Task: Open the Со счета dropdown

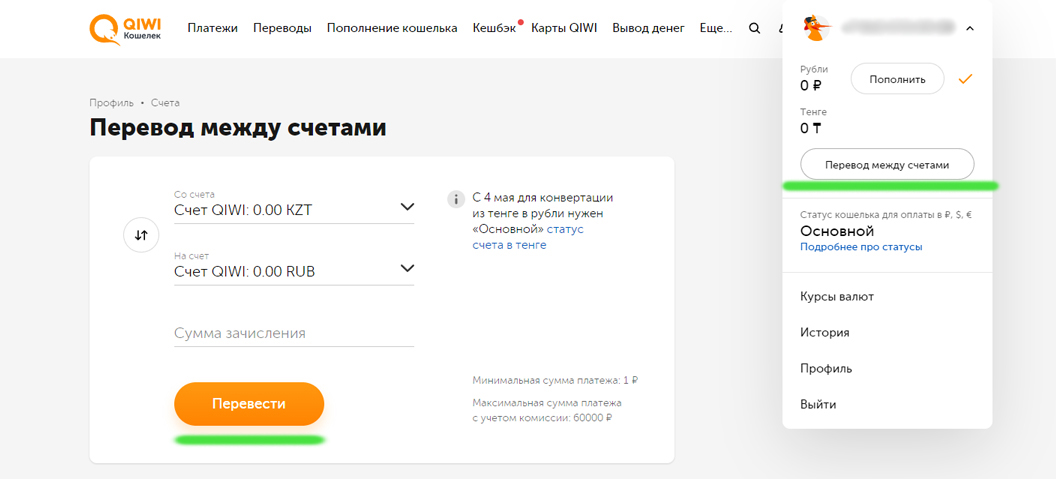Action: click(x=294, y=207)
